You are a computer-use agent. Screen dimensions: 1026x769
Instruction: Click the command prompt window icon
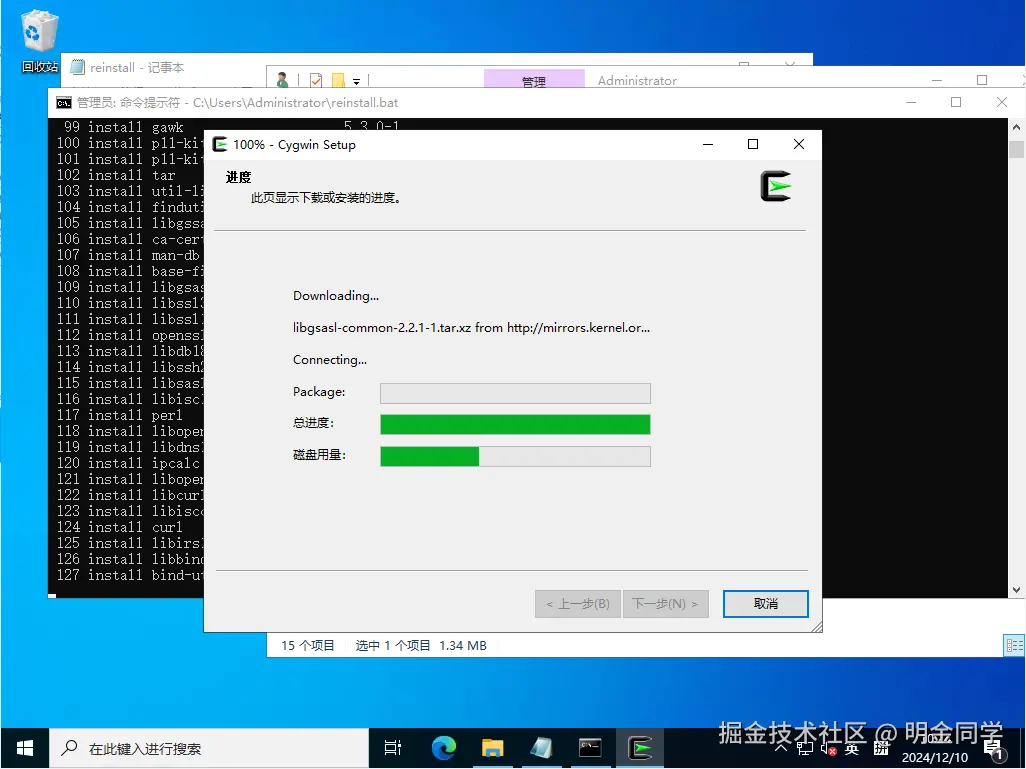pyautogui.click(x=63, y=103)
